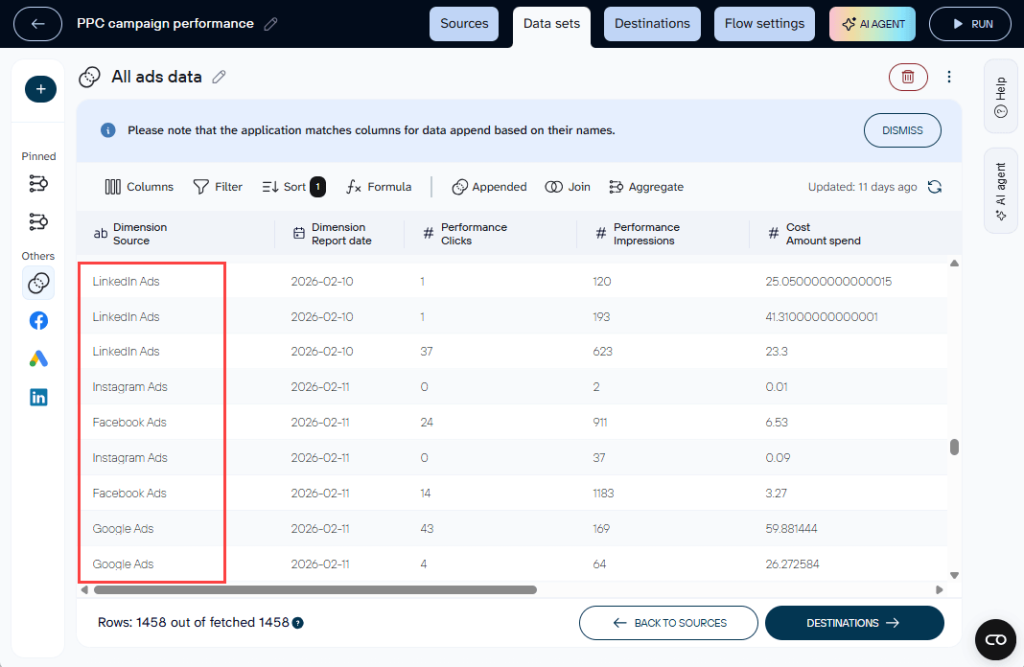Open the Facebook source in sidebar
Screen dimensions: 1024x667
coord(39,321)
